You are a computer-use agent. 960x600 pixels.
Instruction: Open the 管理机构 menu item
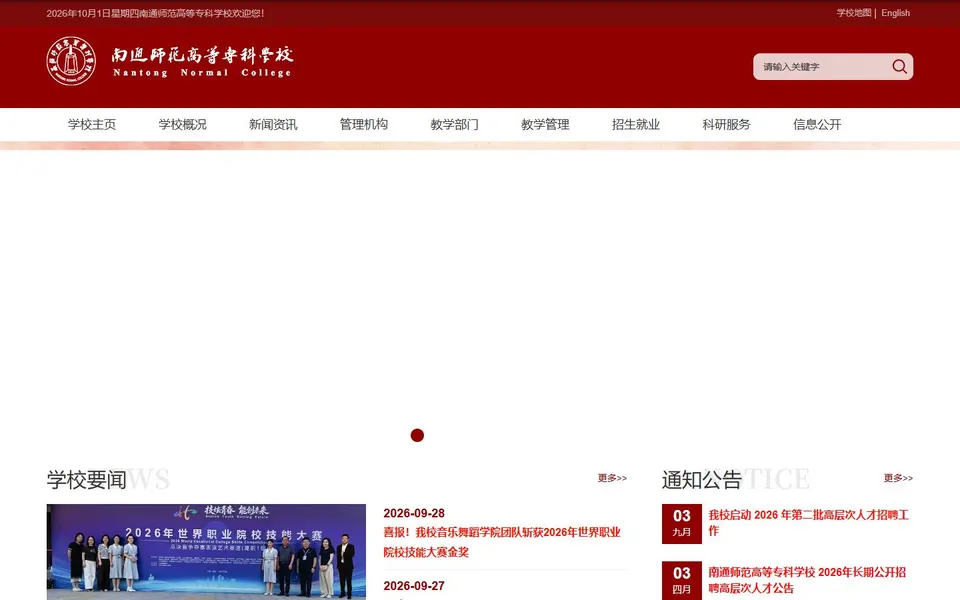click(x=364, y=124)
